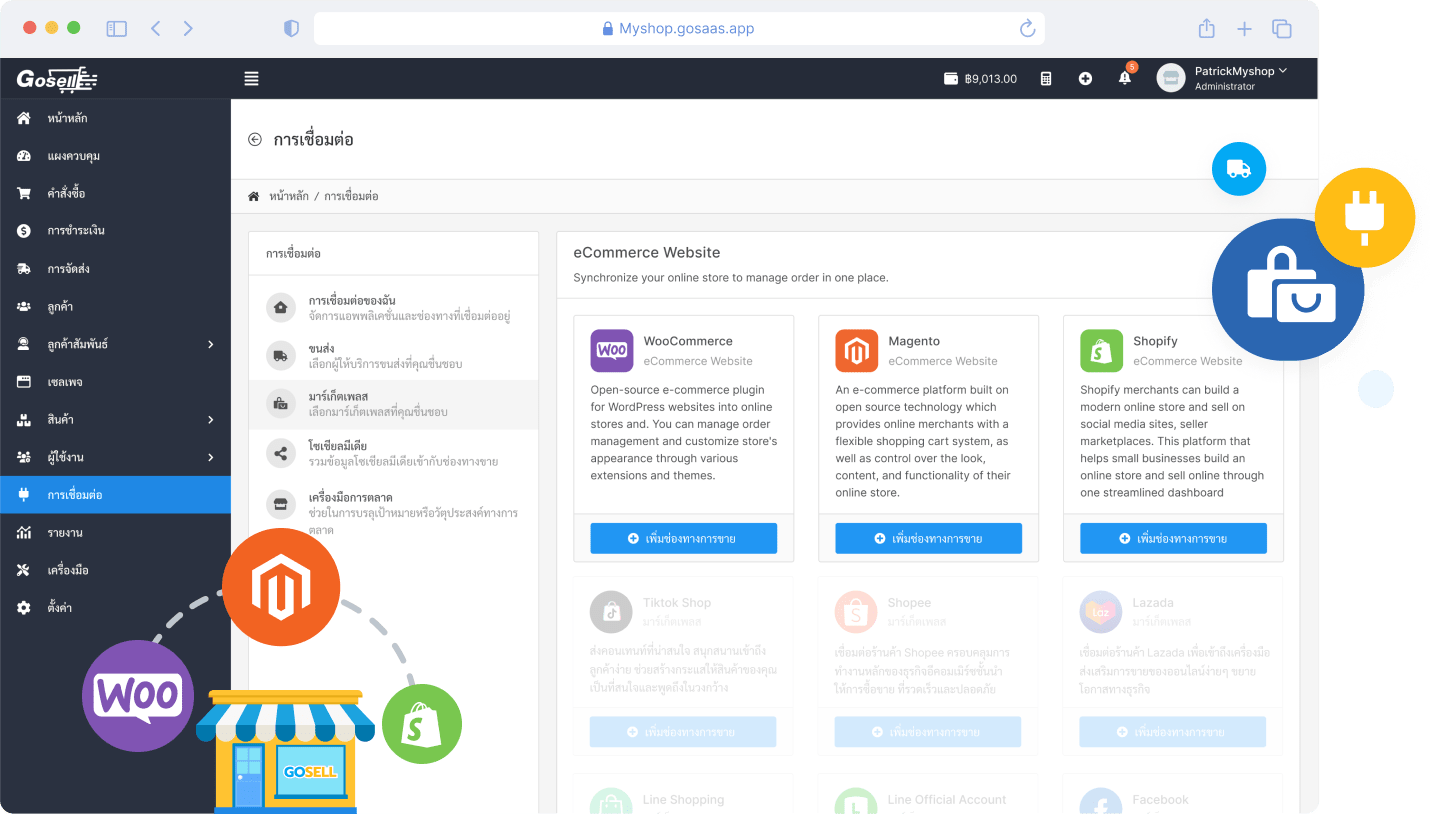Screen dimensions: 1430x814
Task: Open the PatrickMyshop account dropdown
Action: point(1241,78)
